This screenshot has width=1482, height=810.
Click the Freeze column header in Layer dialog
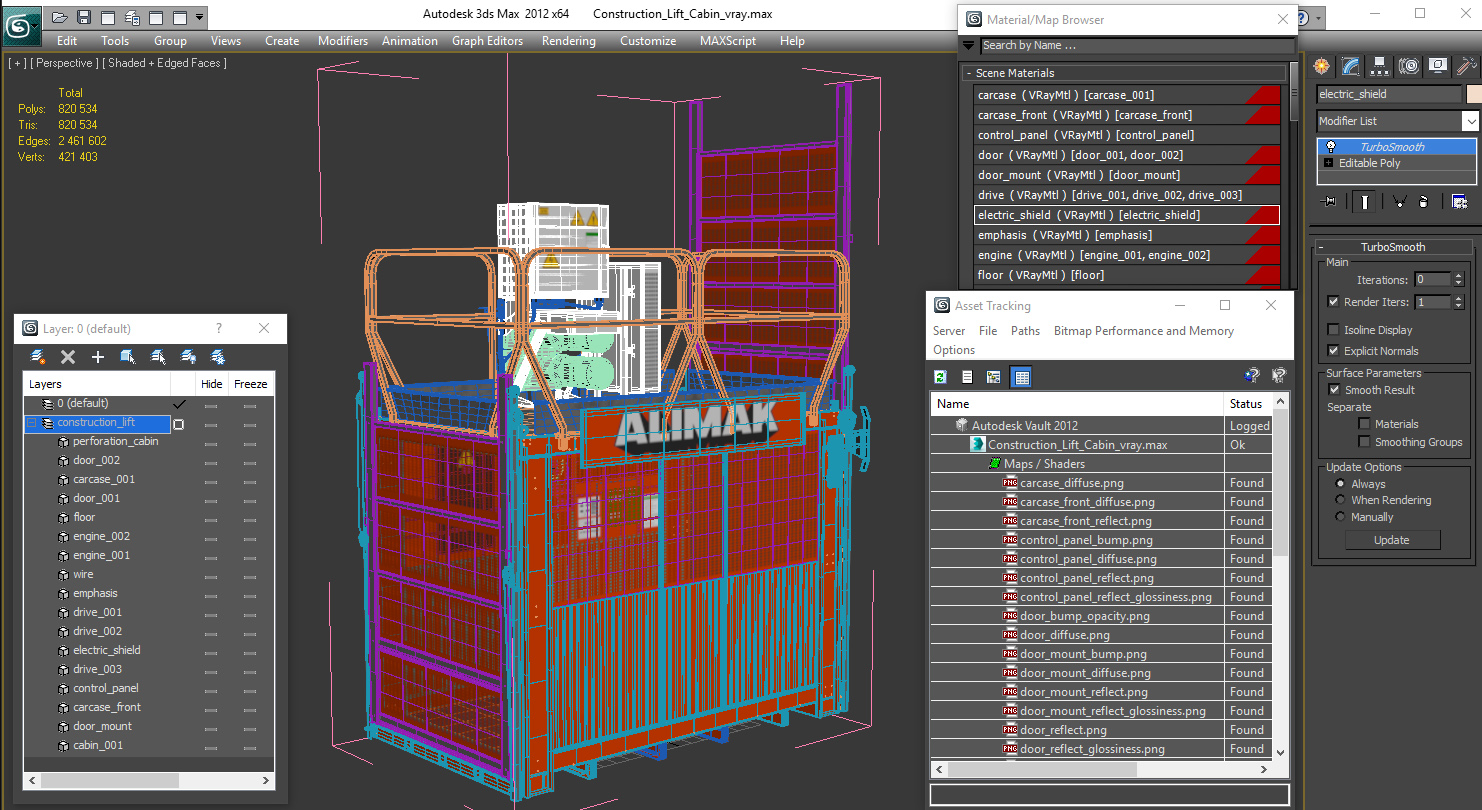coord(250,384)
